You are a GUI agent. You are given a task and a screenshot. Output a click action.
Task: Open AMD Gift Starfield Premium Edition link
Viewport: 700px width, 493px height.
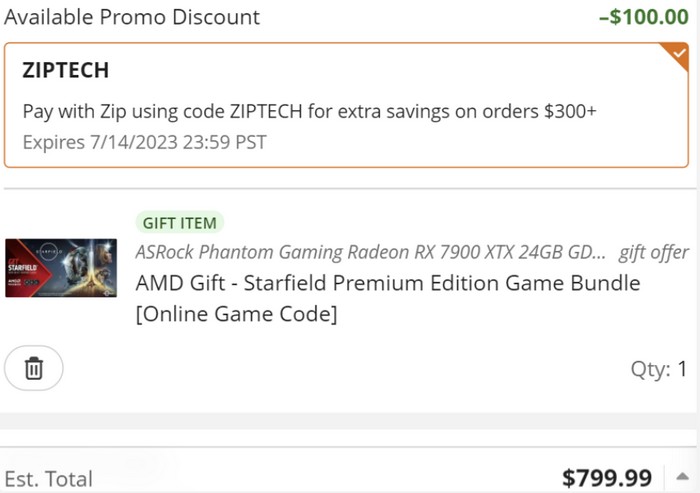coord(387,283)
